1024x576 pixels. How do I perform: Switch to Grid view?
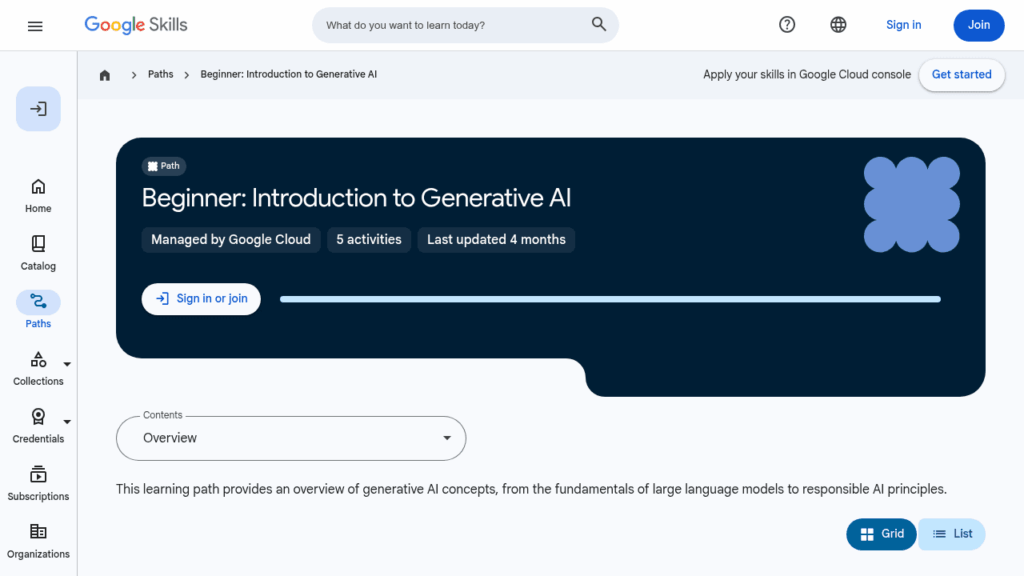(882, 534)
